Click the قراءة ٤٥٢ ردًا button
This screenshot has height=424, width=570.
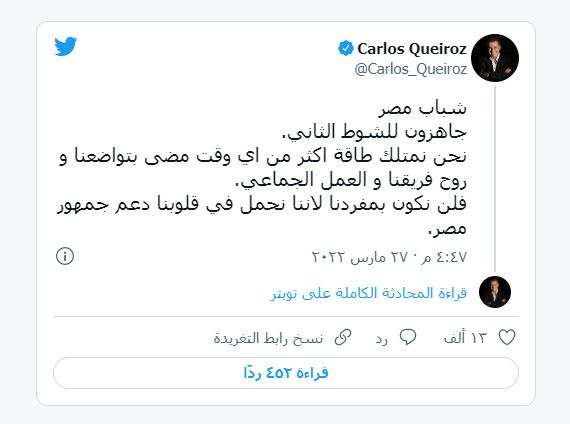[x=286, y=373]
